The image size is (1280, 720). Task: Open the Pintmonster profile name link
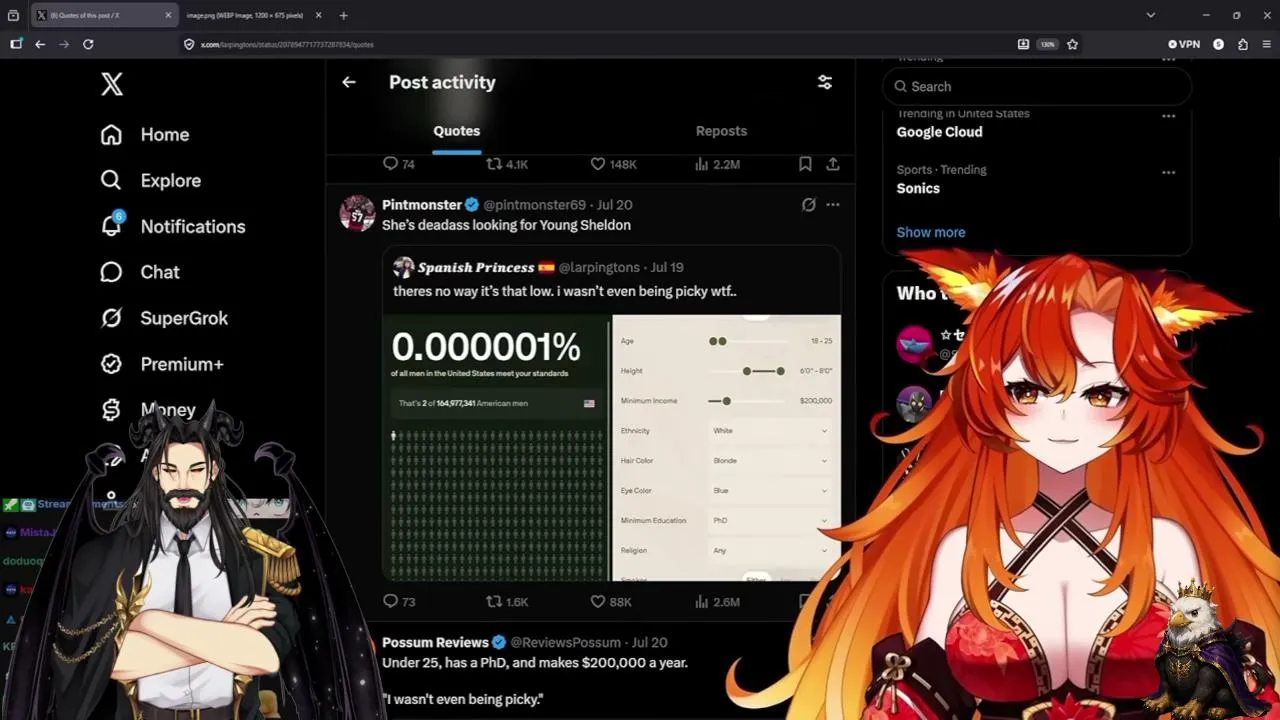[x=422, y=204]
